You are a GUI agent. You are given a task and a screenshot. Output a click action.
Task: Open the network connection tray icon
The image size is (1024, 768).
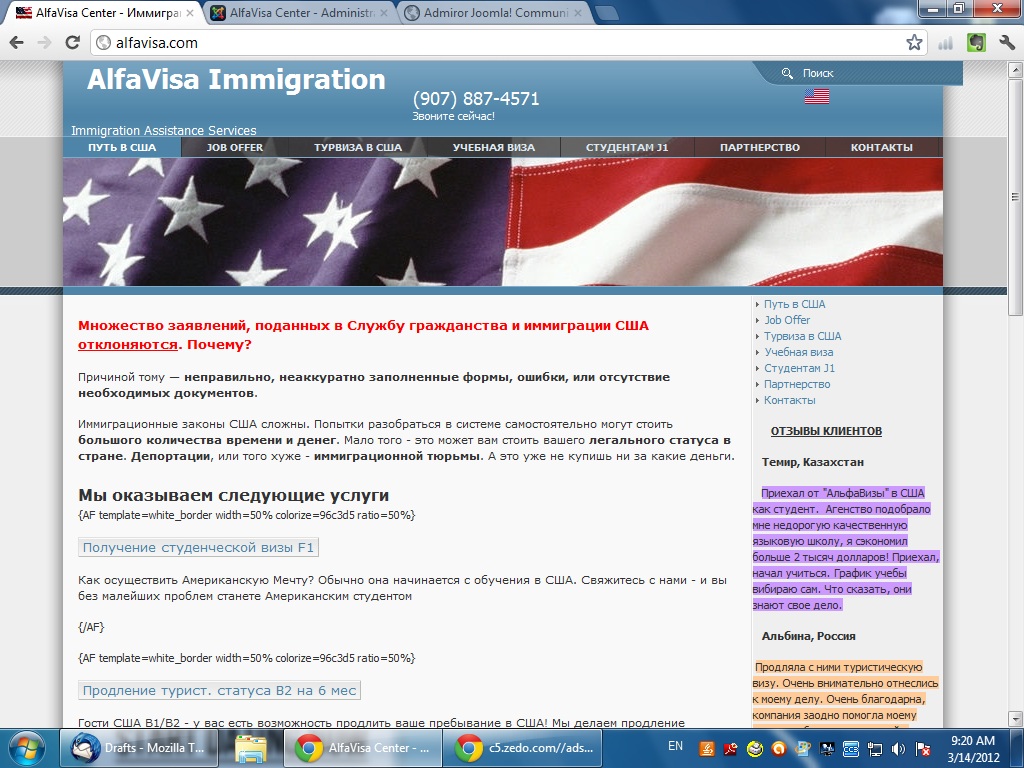coord(874,749)
